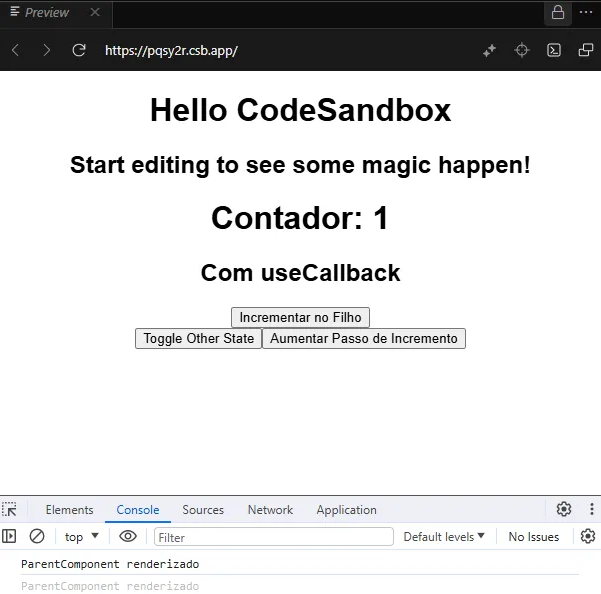Click the first ParentComponent renderizado log line
The width and height of the screenshot is (601, 594).
point(110,564)
